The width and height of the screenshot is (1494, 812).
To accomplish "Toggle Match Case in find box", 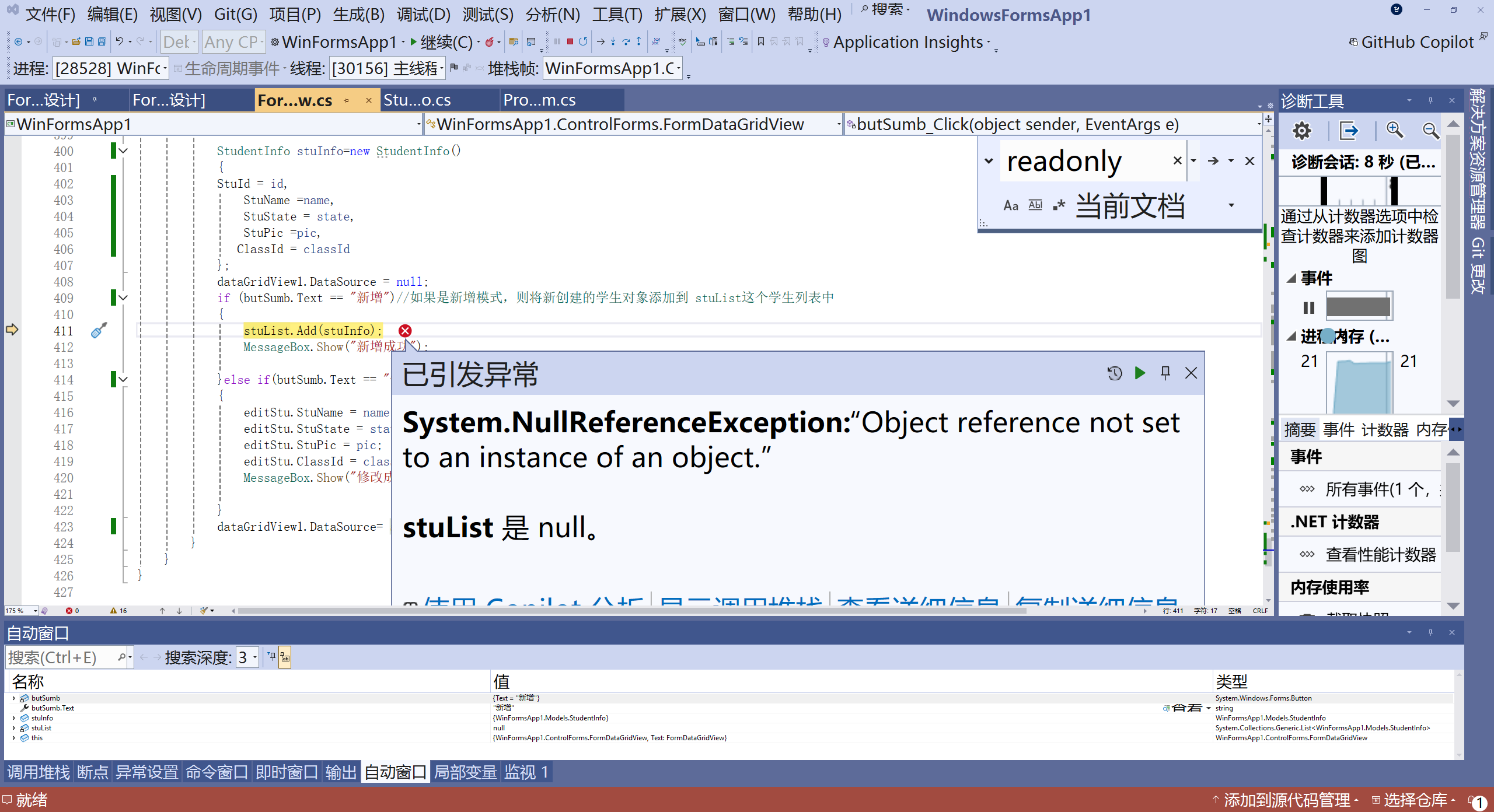I will coord(1010,205).
